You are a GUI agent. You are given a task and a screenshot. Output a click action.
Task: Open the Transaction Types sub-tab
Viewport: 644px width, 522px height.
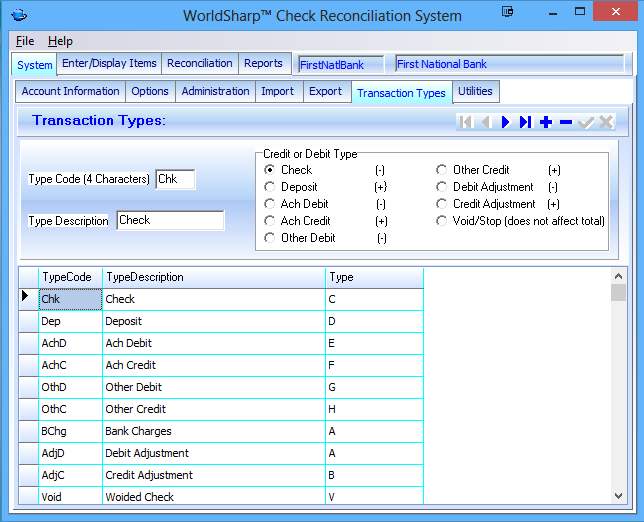401,93
